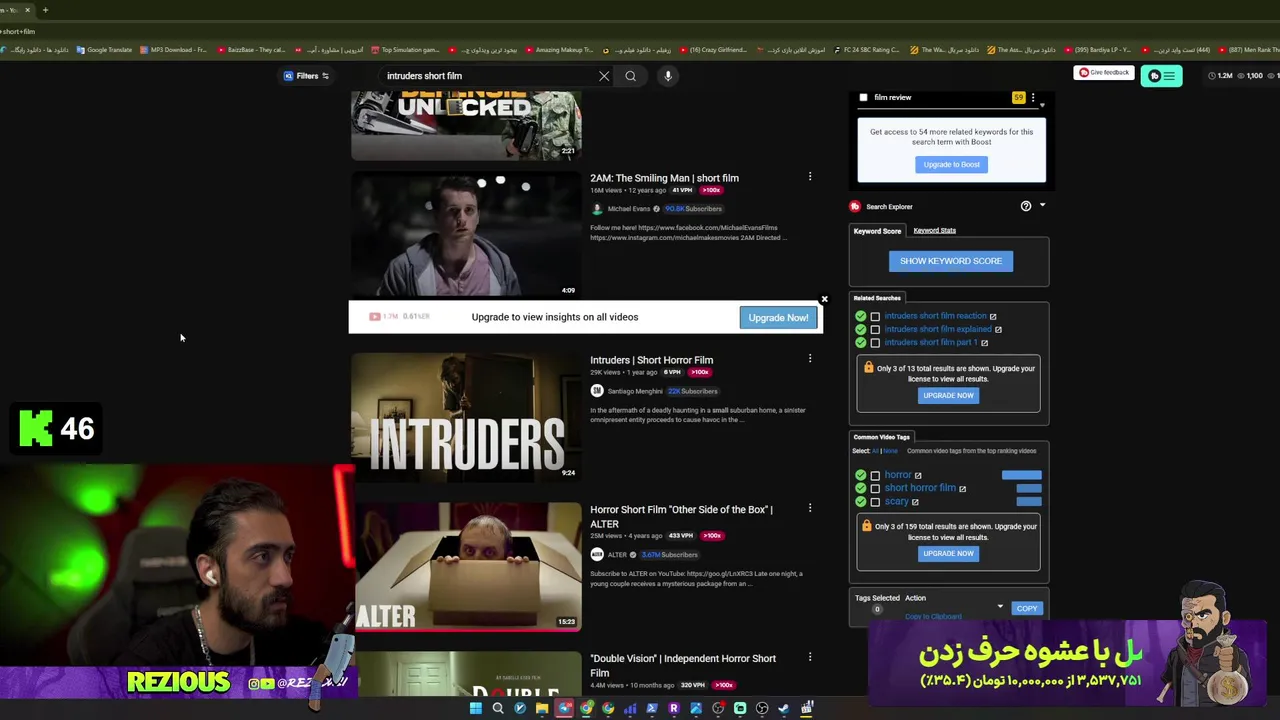Open '2AM: The Smiling Man | short film' title

pos(664,178)
